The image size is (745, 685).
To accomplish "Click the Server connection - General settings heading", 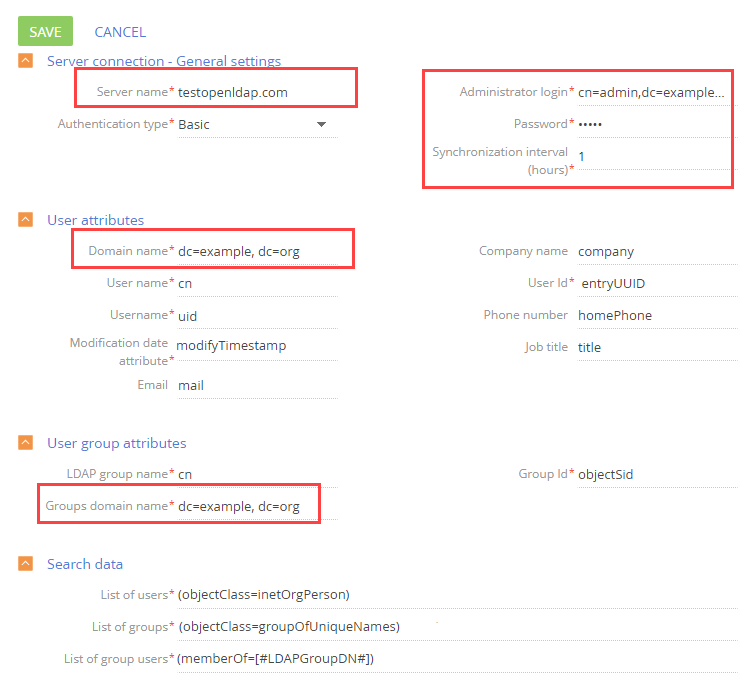I will (164, 61).
